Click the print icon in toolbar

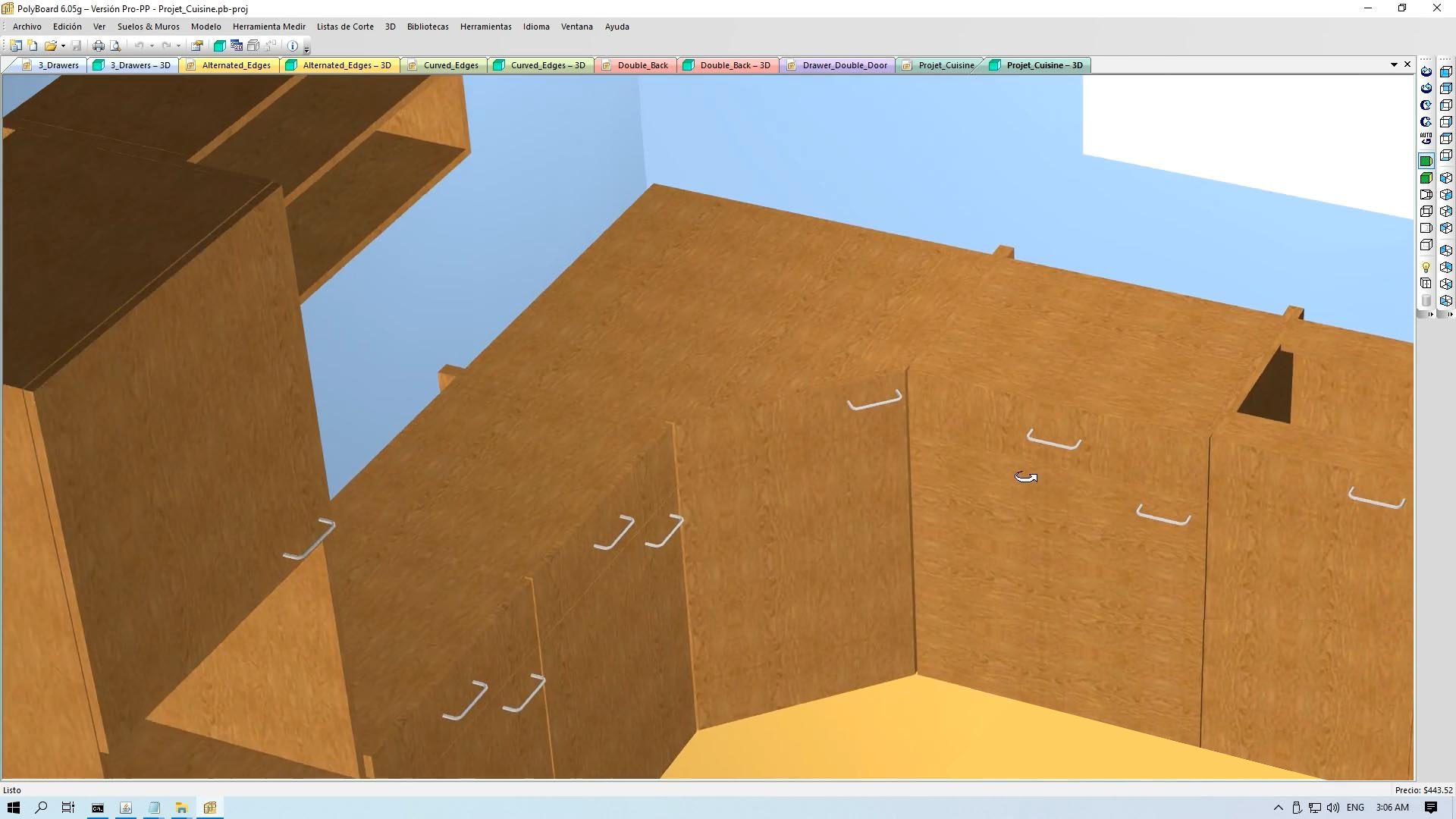coord(98,45)
